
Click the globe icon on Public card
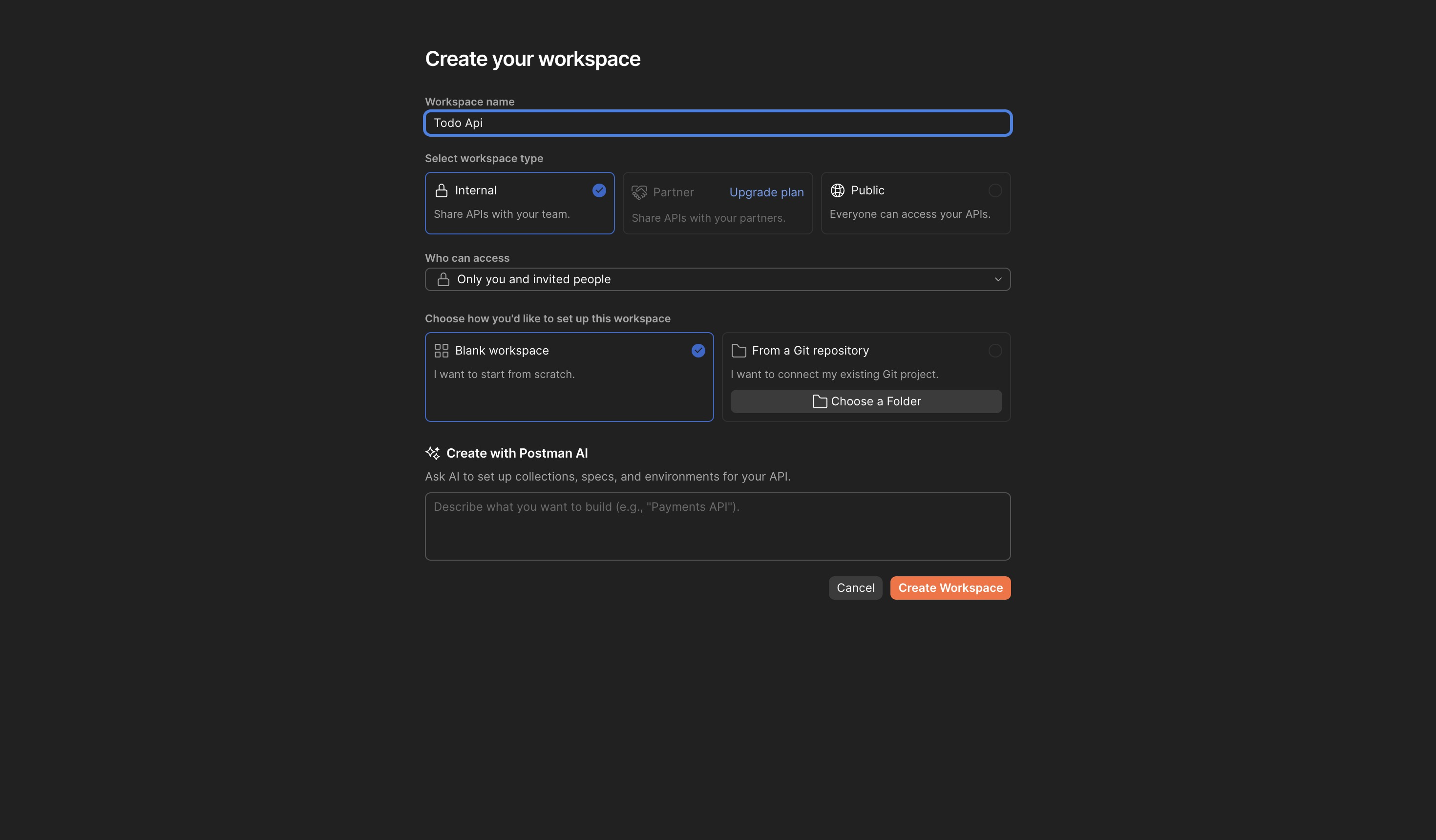coord(837,190)
